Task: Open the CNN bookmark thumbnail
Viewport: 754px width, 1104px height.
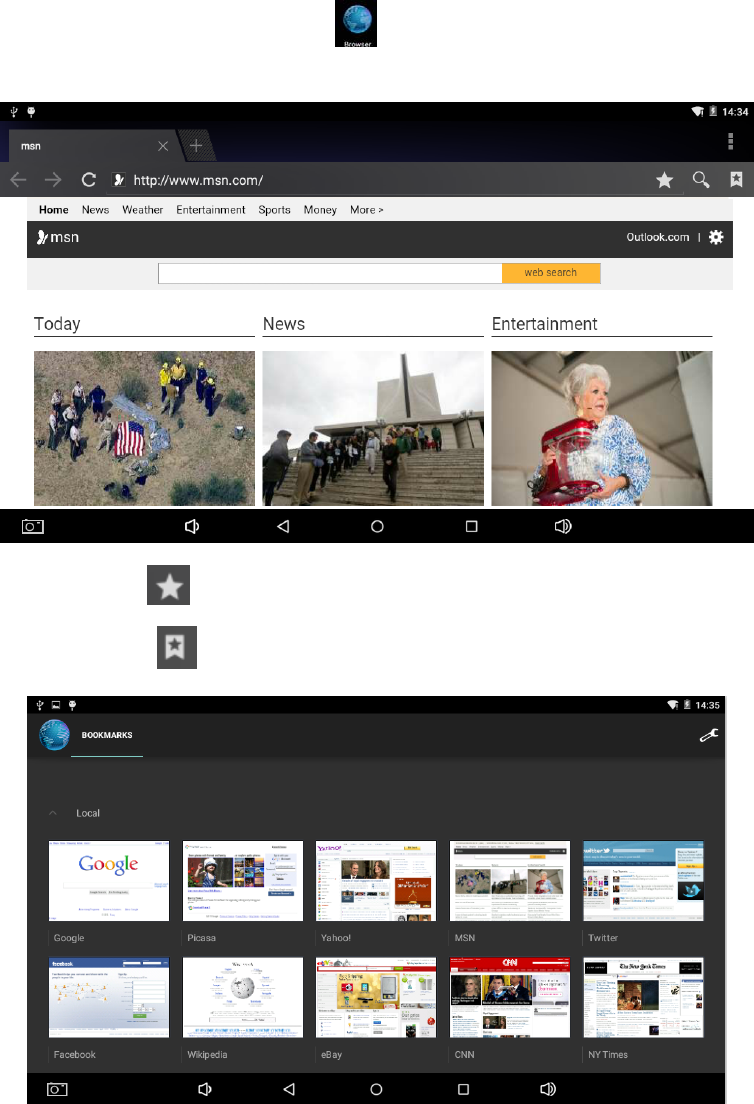Action: coord(510,998)
